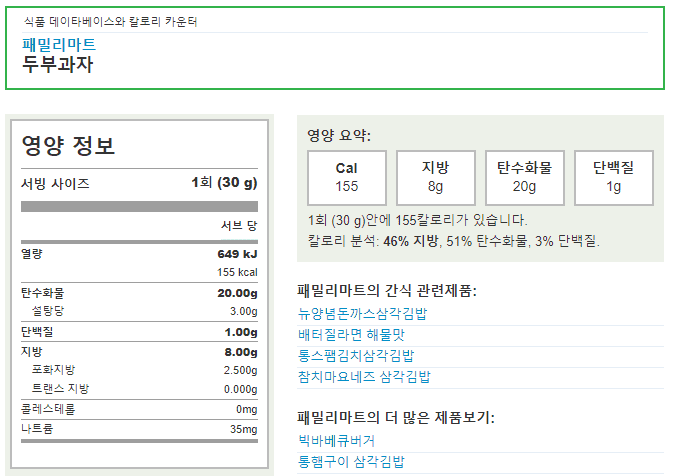Image resolution: width=673 pixels, height=476 pixels.
Task: Click the 더 많은 제품보기 section heading
Action: (x=396, y=418)
